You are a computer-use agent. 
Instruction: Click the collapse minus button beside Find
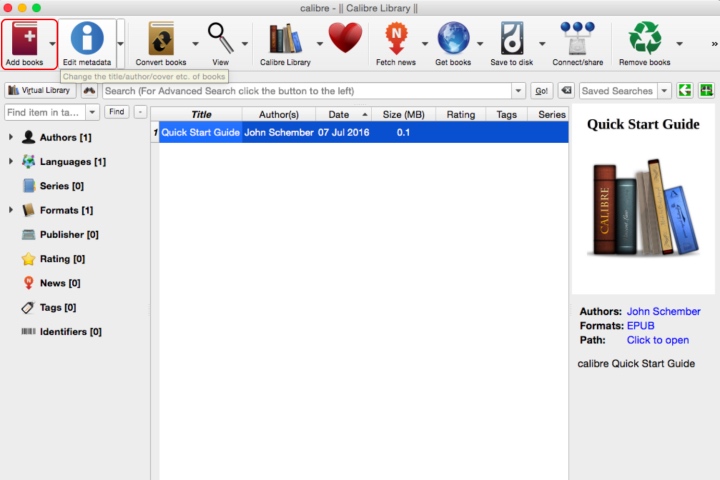click(140, 112)
